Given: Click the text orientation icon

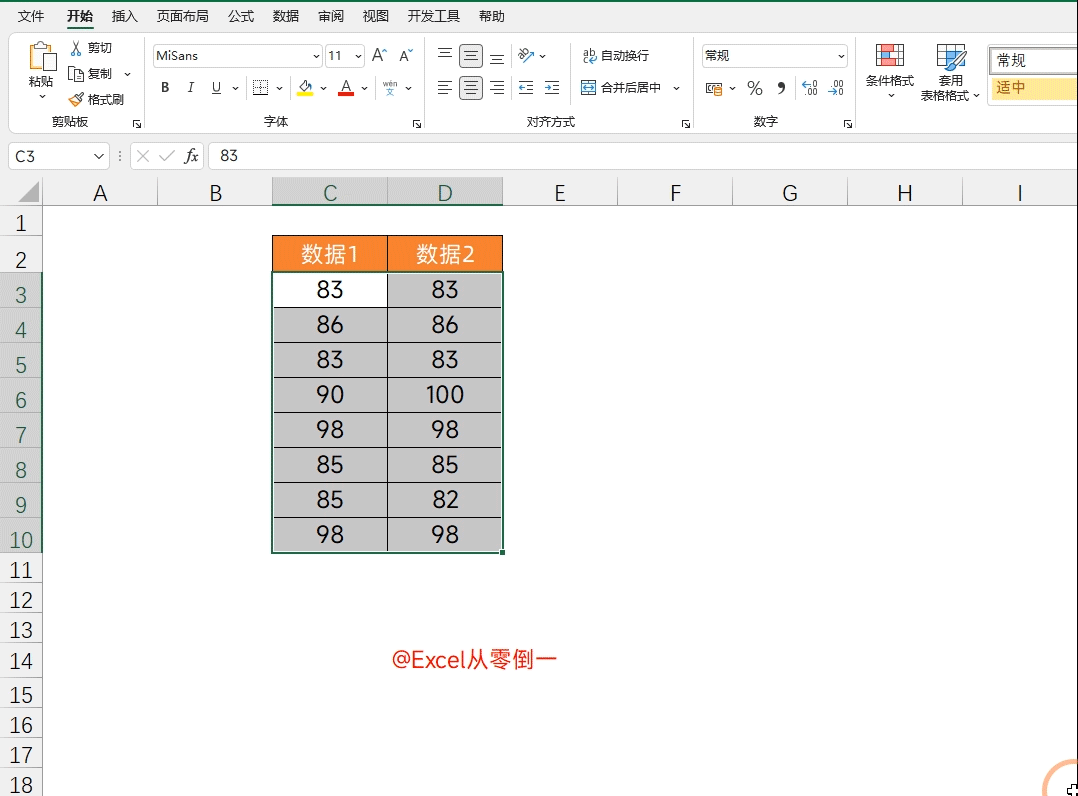Looking at the screenshot, I should pyautogui.click(x=526, y=56).
